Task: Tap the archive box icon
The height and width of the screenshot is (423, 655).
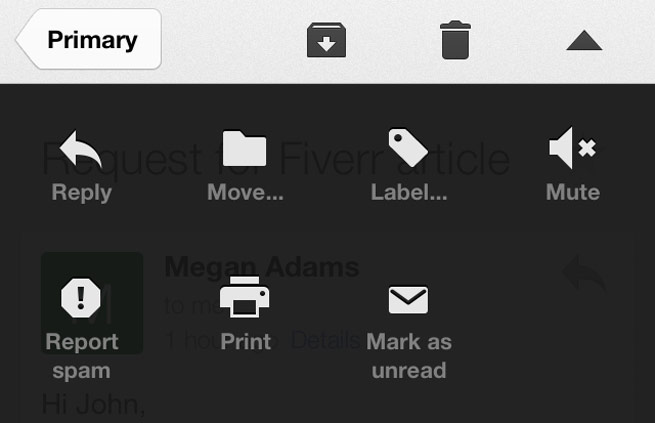Action: coord(326,40)
